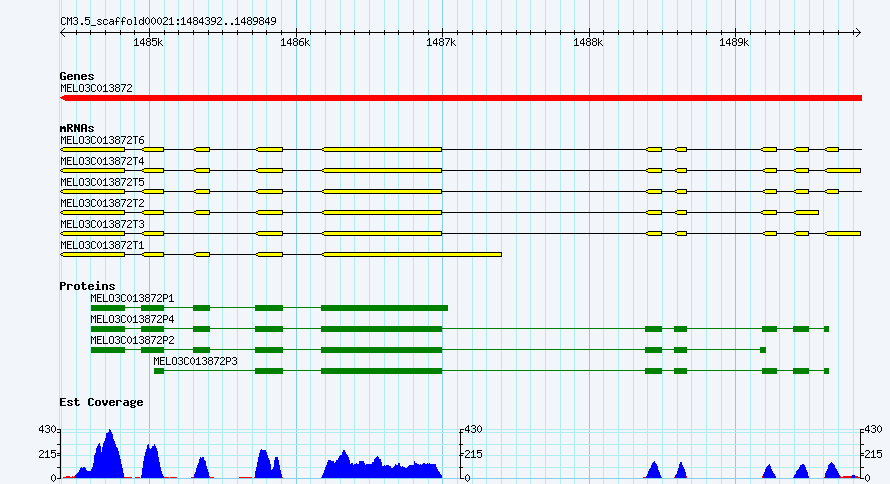Select the MEL03C013872 gene label
The height and width of the screenshot is (484, 890).
[x=96, y=88]
